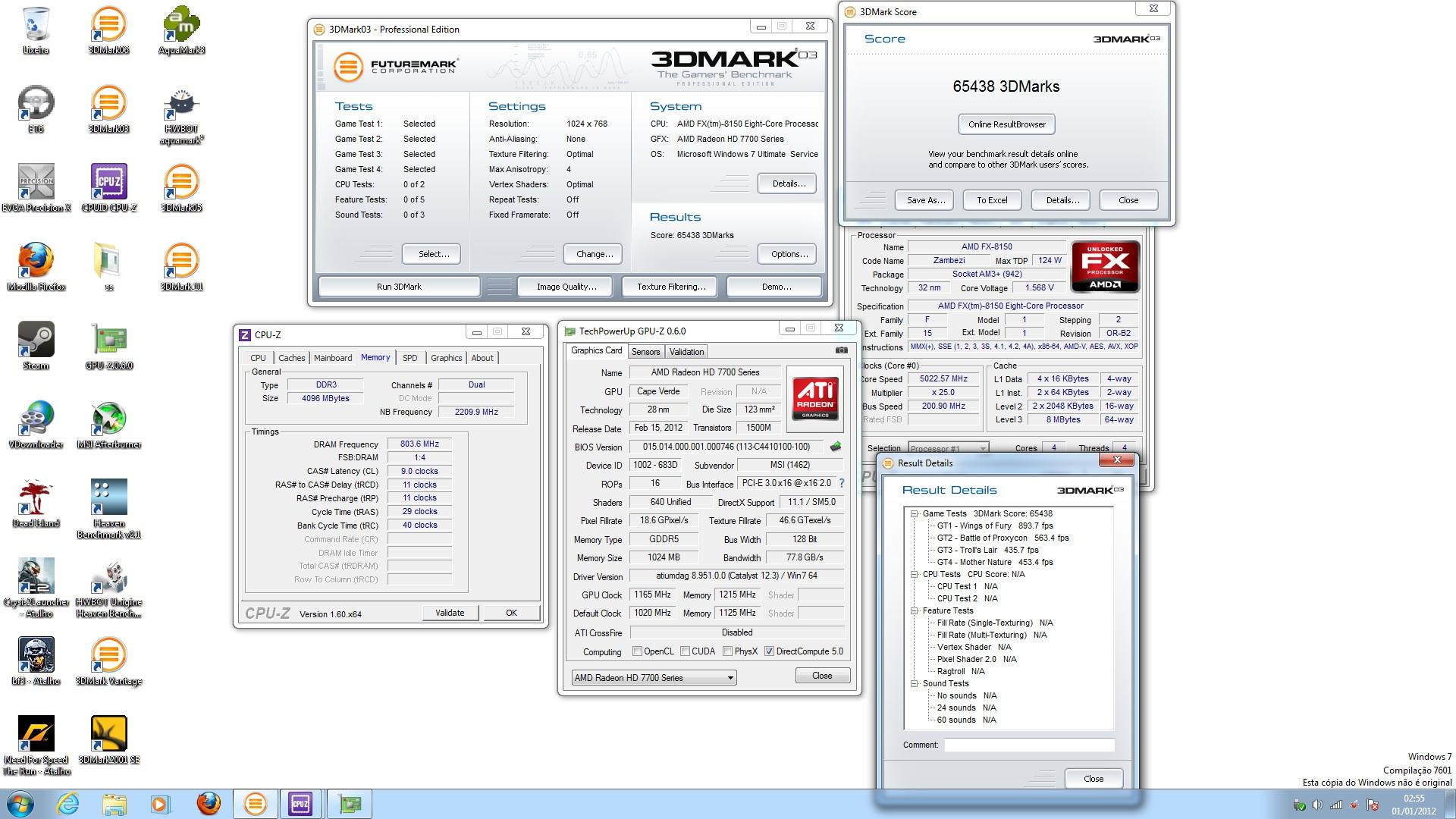Enable the OpenCL checkbox in GPU-Z
Image resolution: width=1456 pixels, height=819 pixels.
637,651
